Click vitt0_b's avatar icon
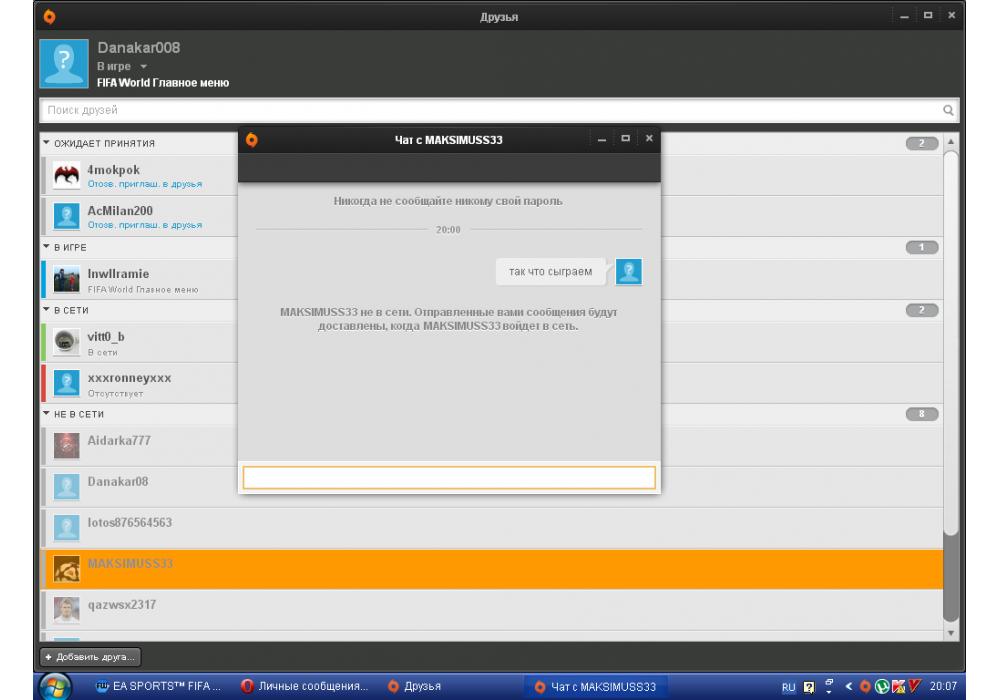This screenshot has height=700, width=1000. (66, 342)
